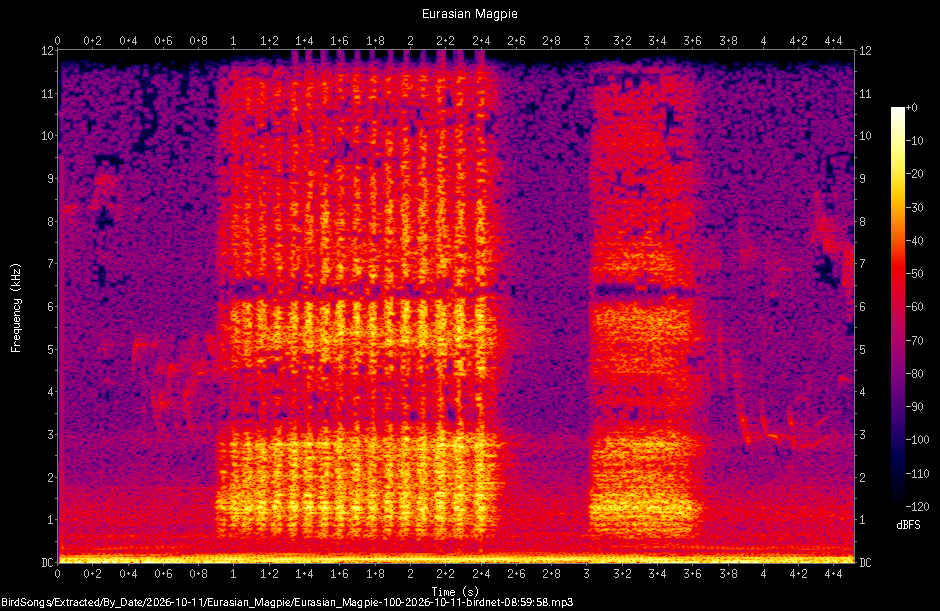Click the '2·4' tick on the bottom time axis

(481, 574)
